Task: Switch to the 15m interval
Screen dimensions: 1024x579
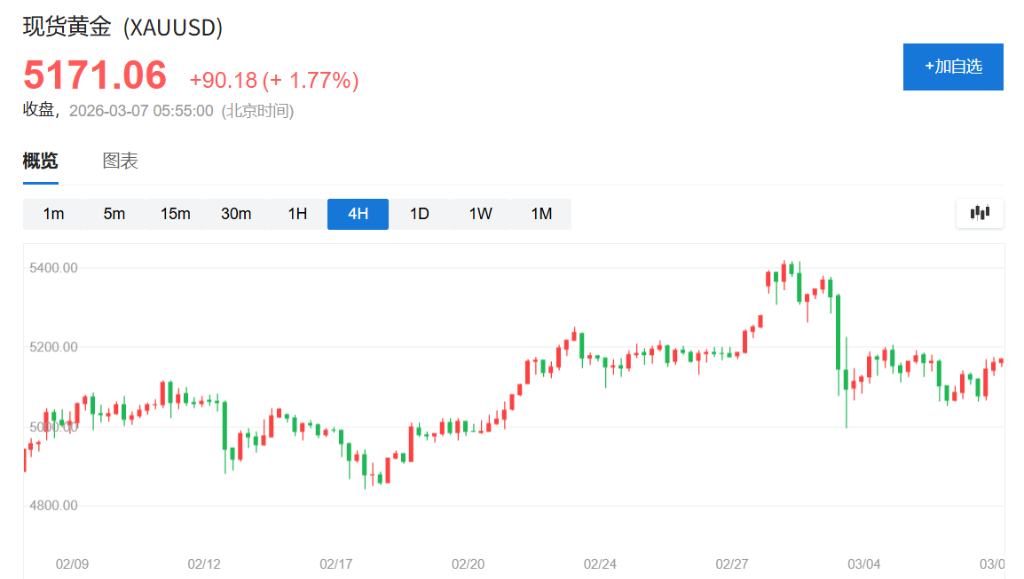Action: pos(175,214)
